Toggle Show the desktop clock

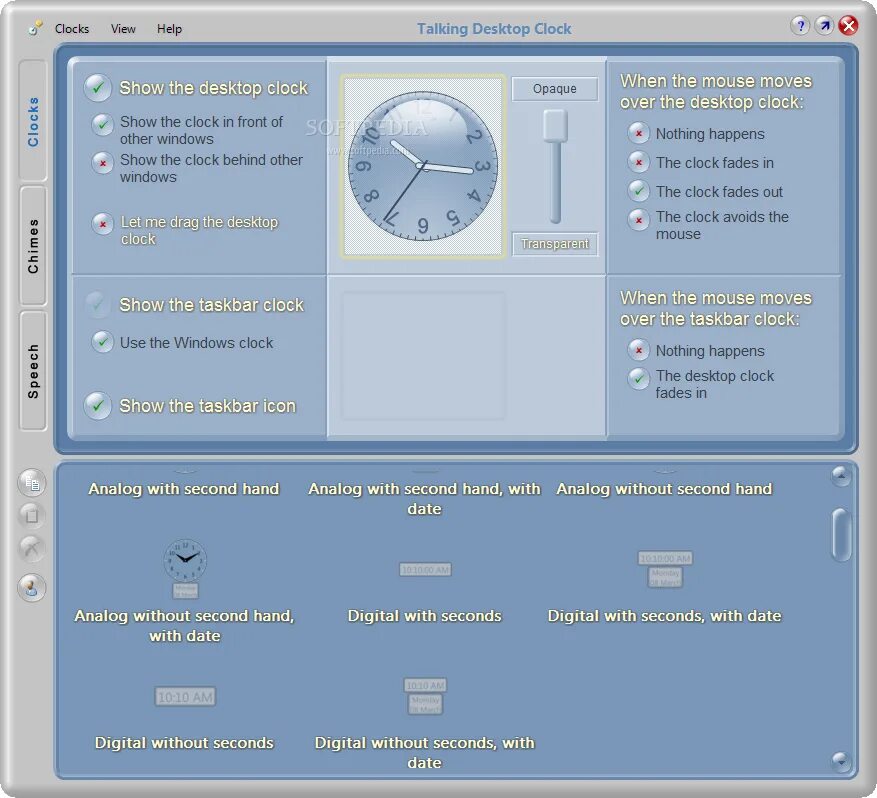point(98,88)
